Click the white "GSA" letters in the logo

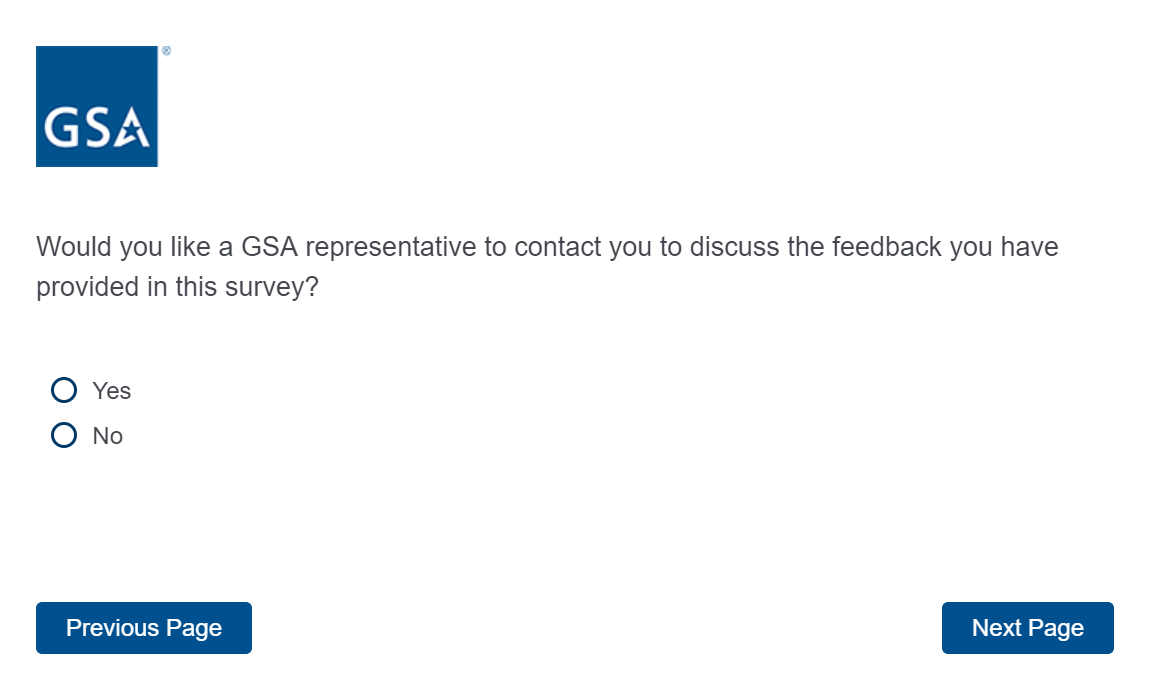pyautogui.click(x=96, y=128)
